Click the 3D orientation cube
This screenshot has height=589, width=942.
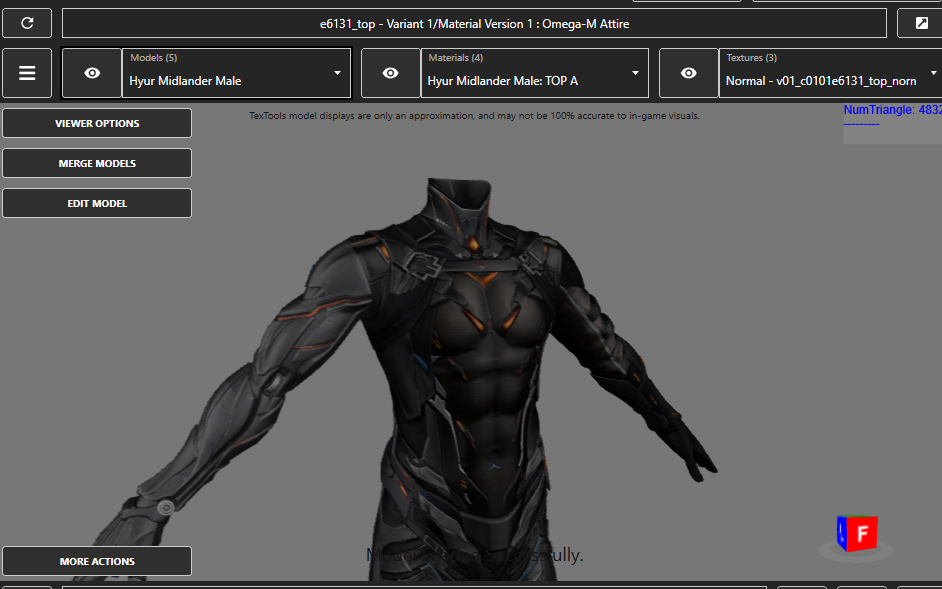[x=857, y=534]
